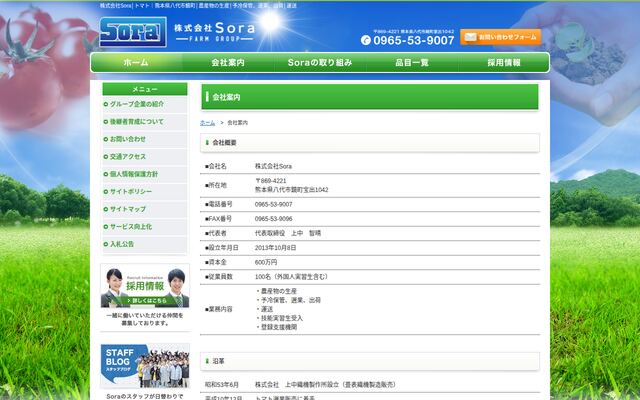Select 品目一覧 navigation tab
The image size is (640, 400).
(412, 62)
